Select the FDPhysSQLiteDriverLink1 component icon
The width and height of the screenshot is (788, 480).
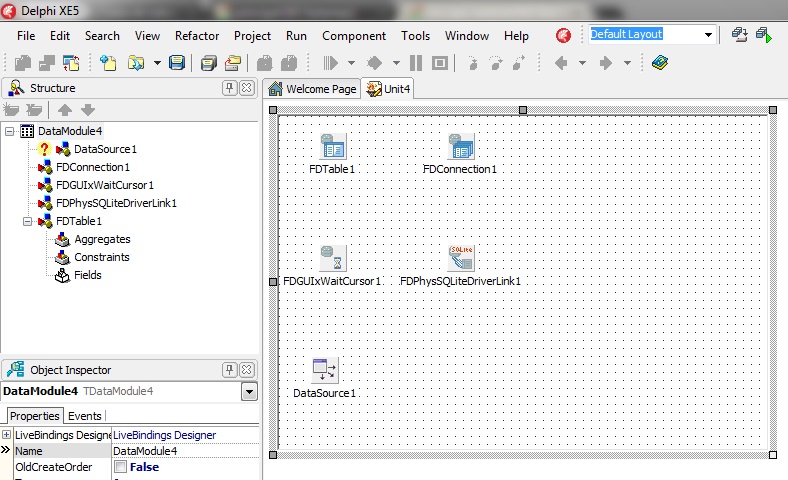click(x=461, y=258)
